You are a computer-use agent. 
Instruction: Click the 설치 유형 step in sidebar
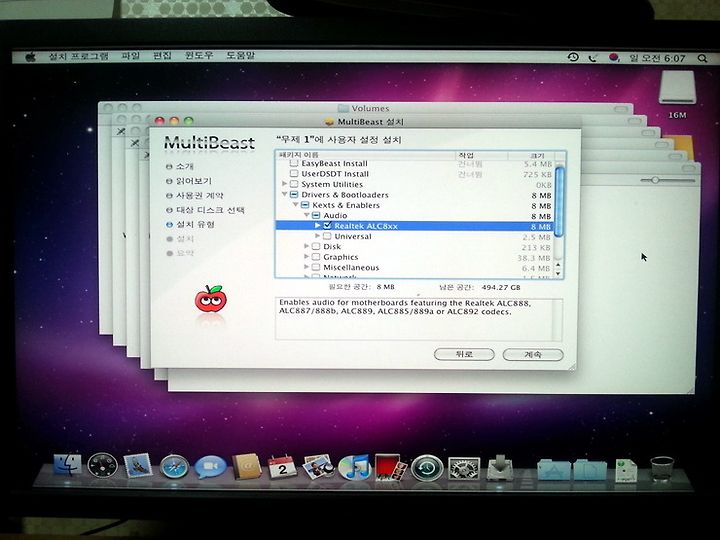[x=195, y=225]
